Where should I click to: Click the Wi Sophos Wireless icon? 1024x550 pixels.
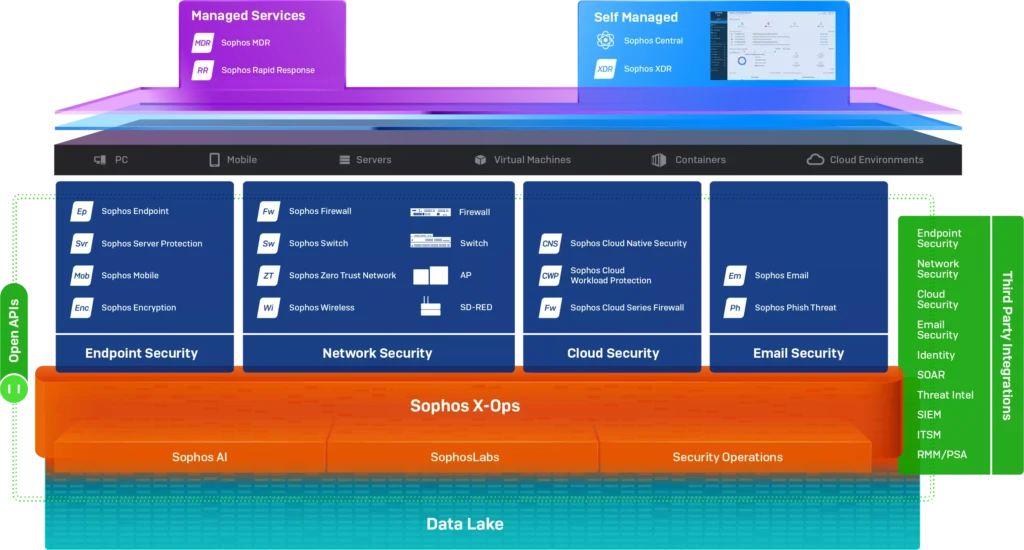pos(268,308)
